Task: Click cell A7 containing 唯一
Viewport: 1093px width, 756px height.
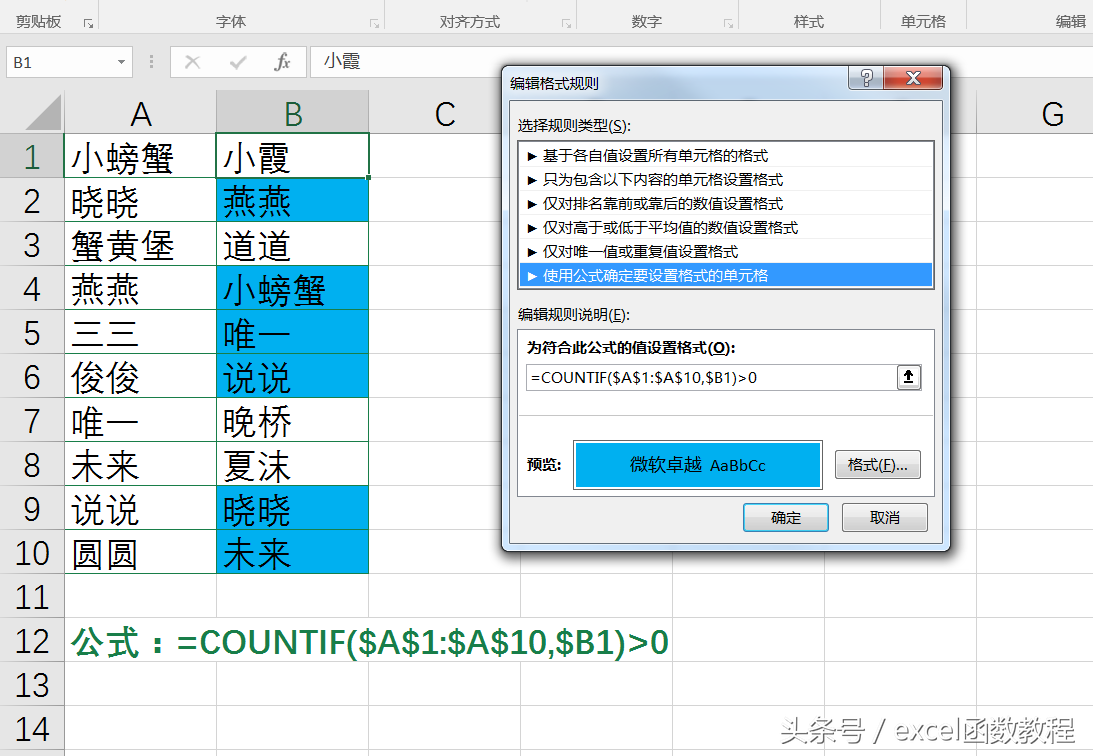Action: pyautogui.click(x=140, y=420)
